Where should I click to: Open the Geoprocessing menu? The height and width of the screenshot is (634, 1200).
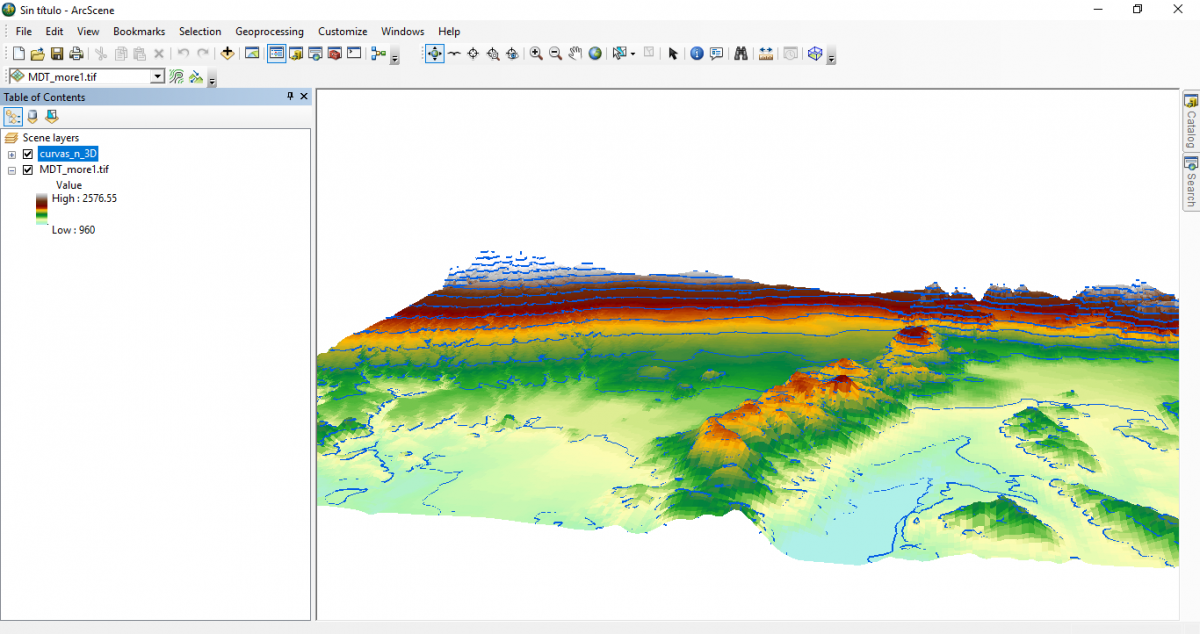(269, 31)
